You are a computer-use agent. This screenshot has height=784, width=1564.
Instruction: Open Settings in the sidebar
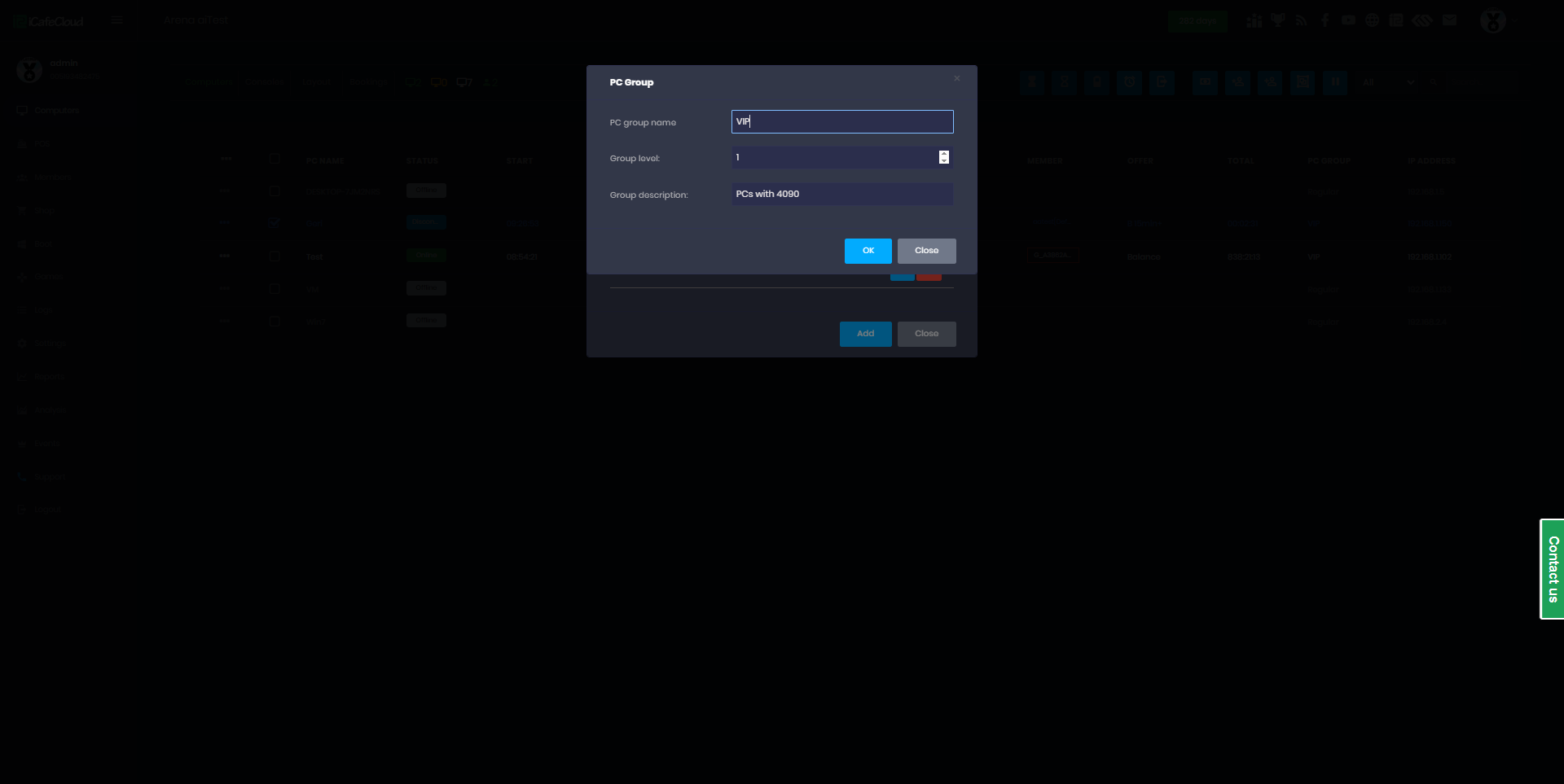[42, 344]
